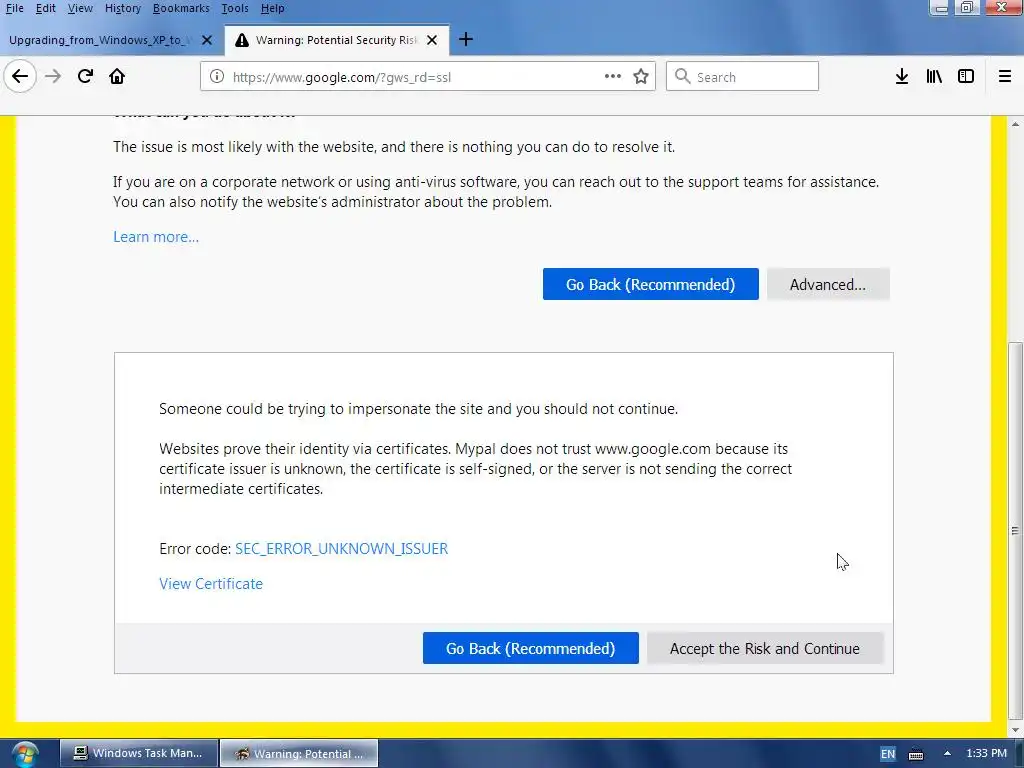The height and width of the screenshot is (768, 1024).
Task: Open the Help menu
Action: [272, 8]
